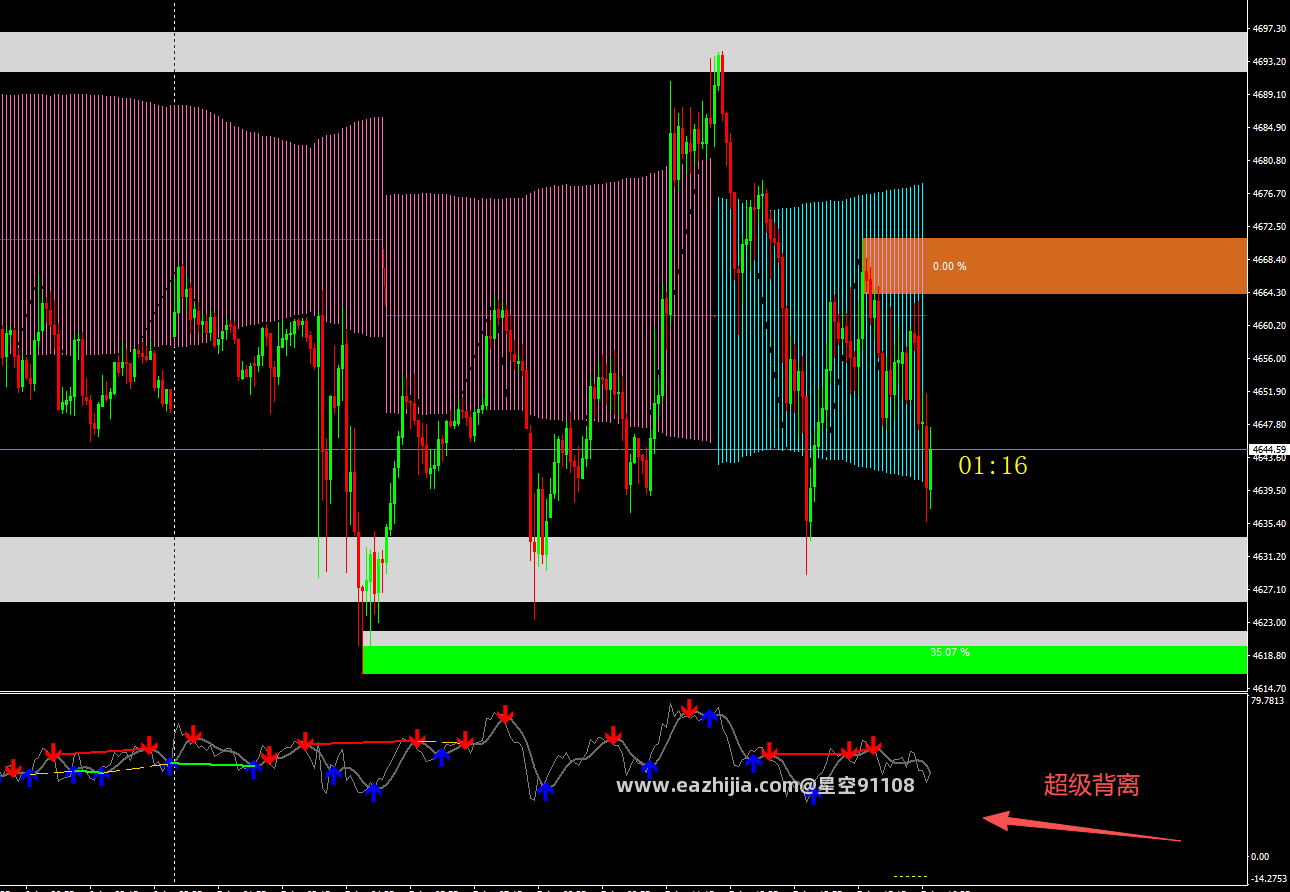Select the grey resistance zone near 4693.20
The height and width of the screenshot is (892, 1290).
coord(623,52)
